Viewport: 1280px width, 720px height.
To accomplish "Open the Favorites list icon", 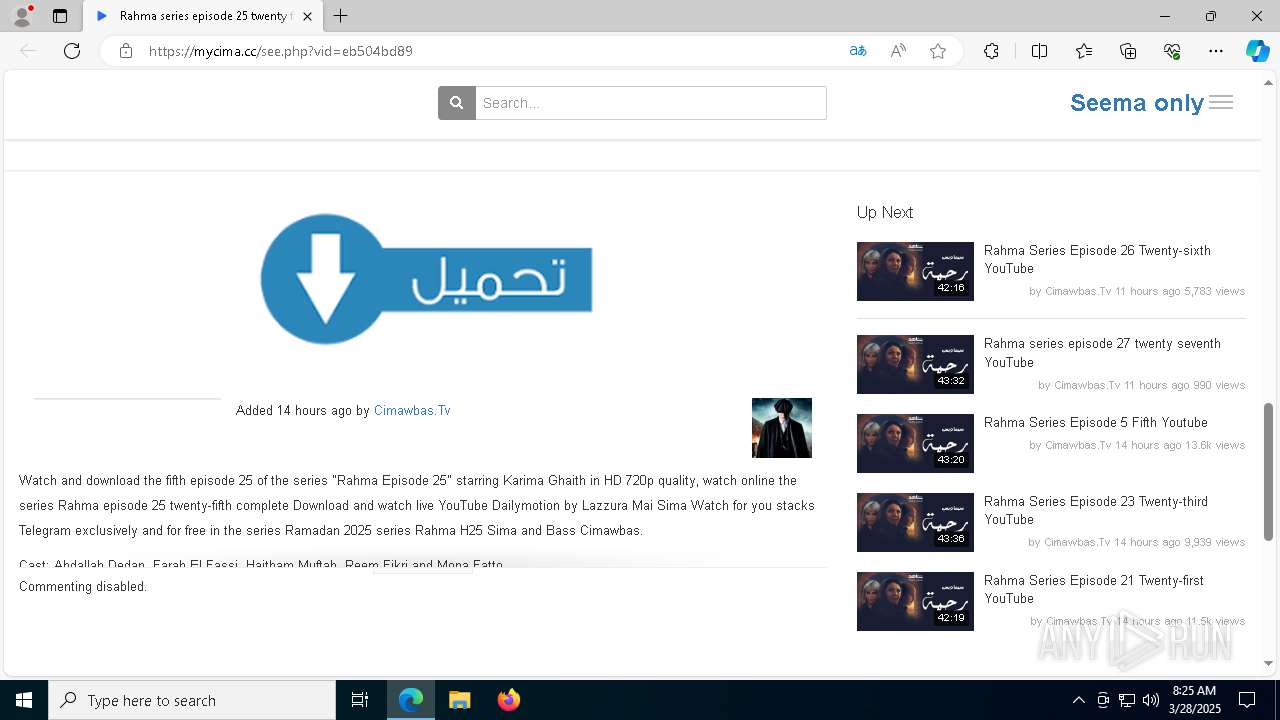I will 1084,51.
